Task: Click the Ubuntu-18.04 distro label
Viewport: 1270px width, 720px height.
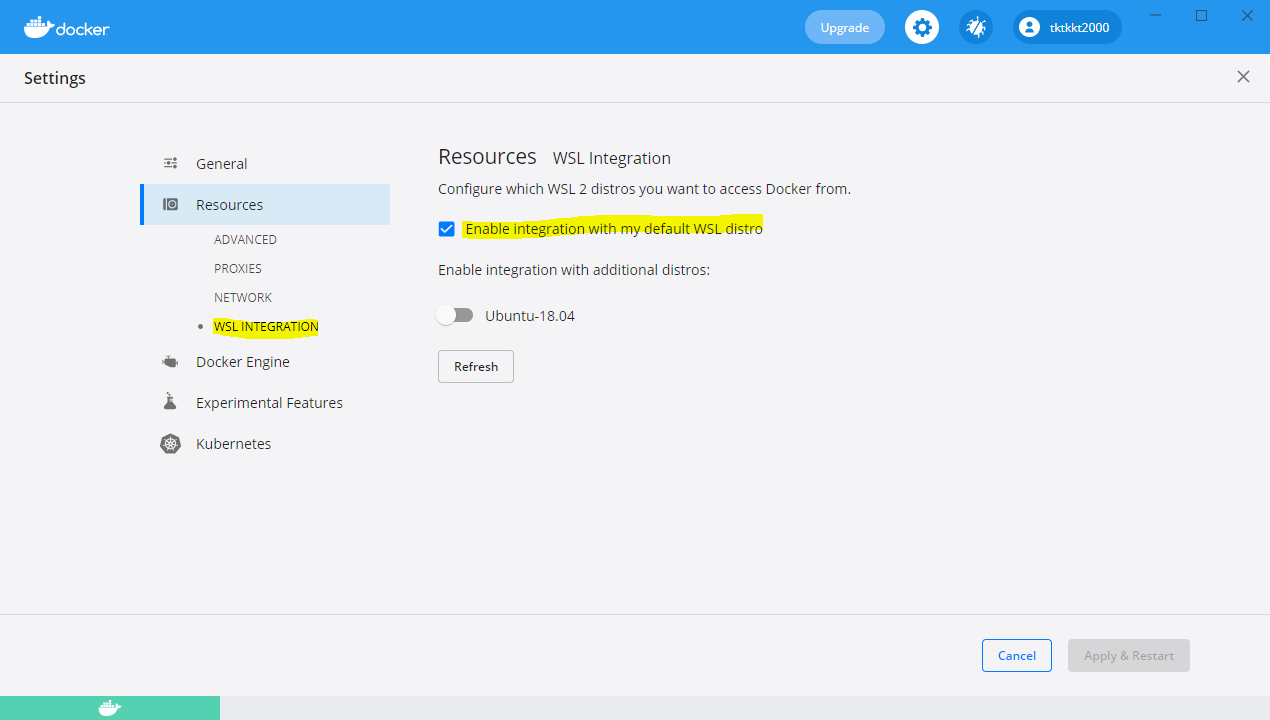Action: tap(530, 316)
